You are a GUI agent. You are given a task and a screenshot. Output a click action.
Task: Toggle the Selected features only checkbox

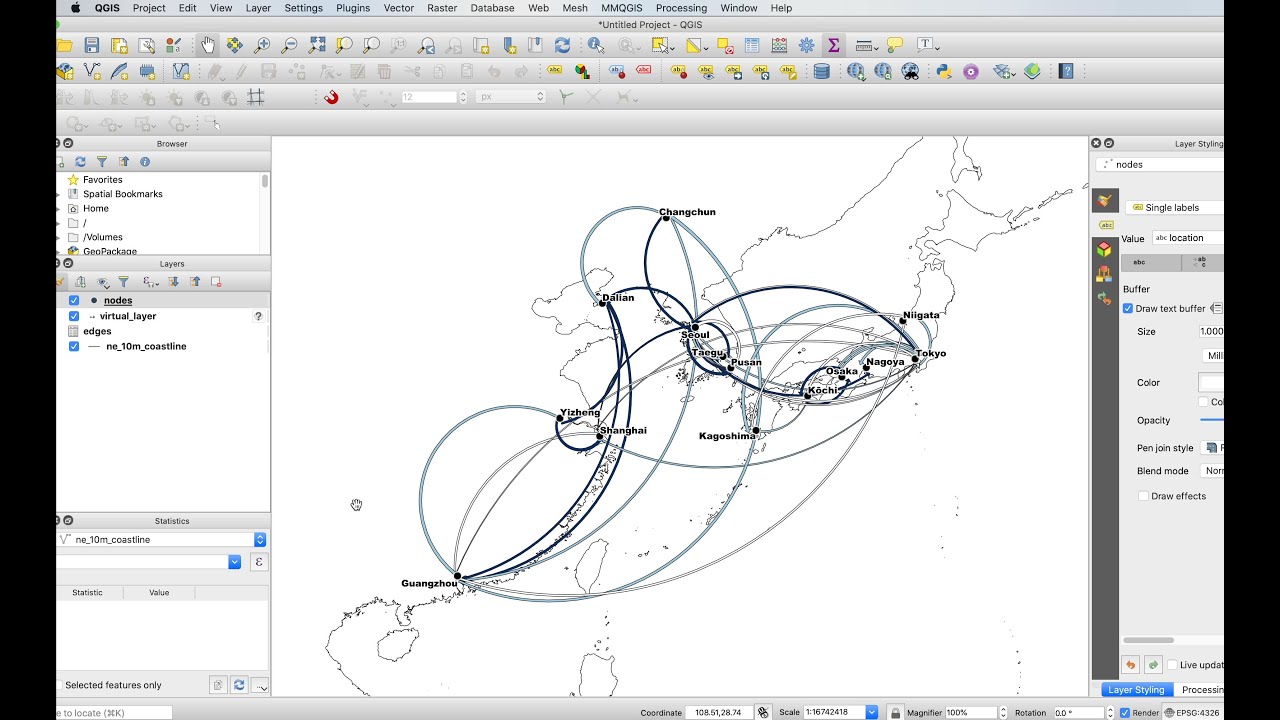coord(60,685)
